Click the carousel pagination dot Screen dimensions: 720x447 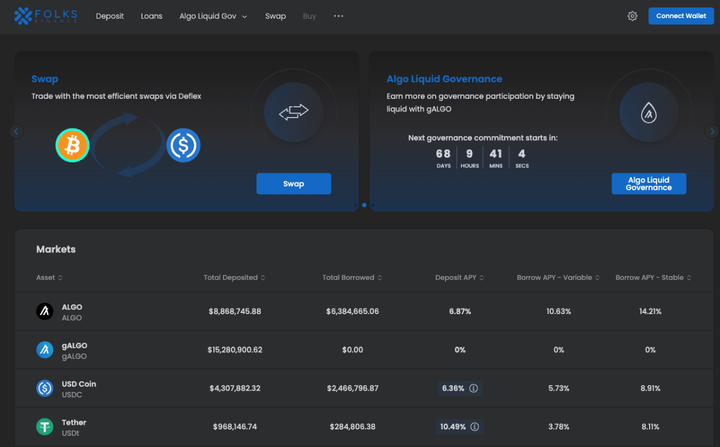pos(364,205)
